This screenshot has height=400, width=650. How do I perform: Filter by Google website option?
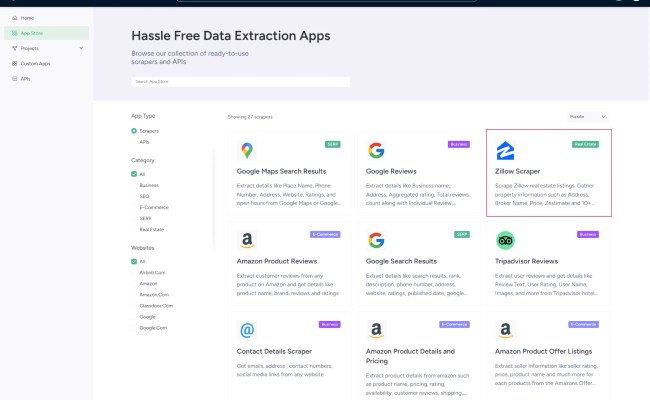[x=147, y=317]
